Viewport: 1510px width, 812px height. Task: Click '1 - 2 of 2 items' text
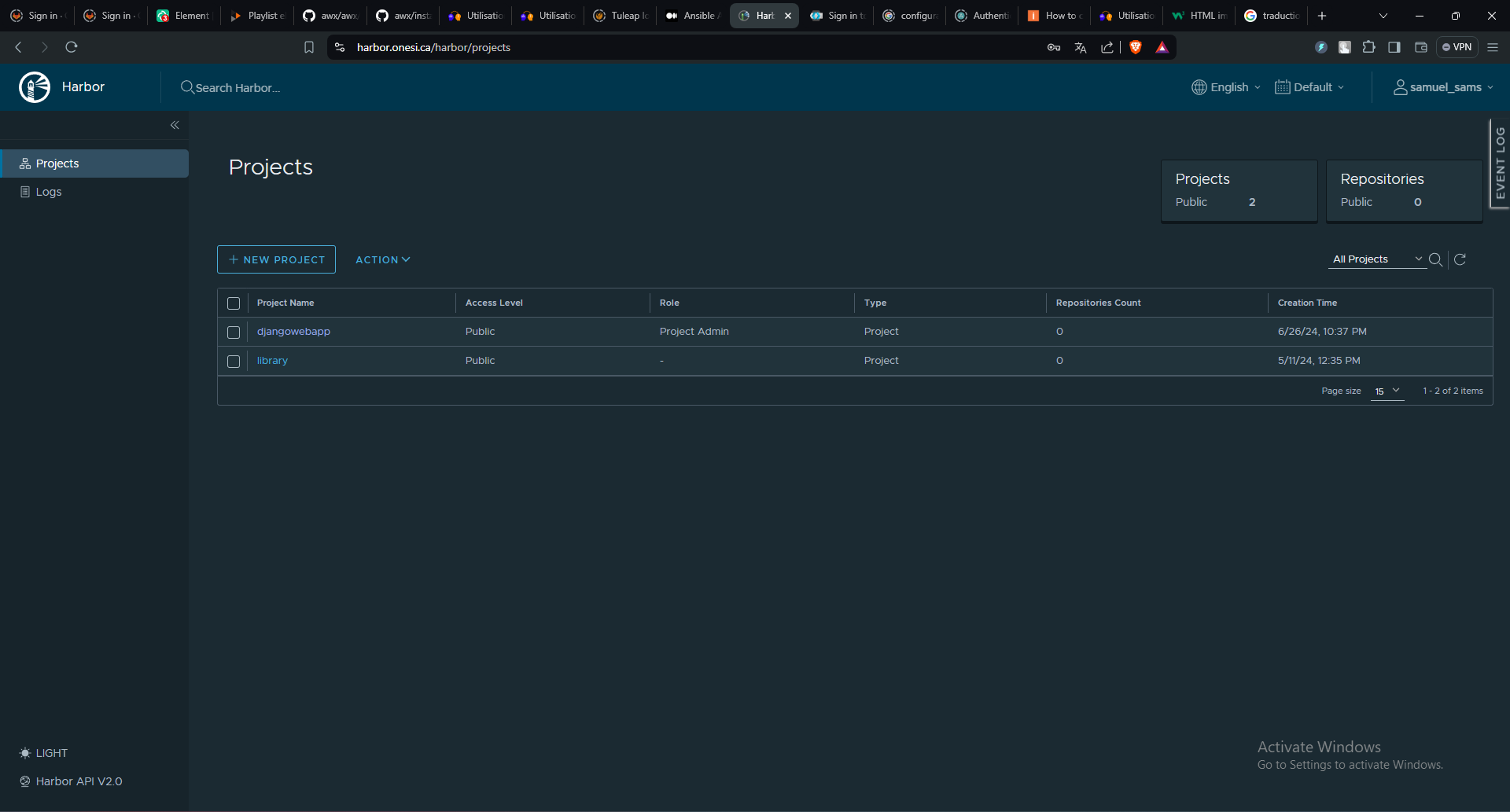[1453, 391]
